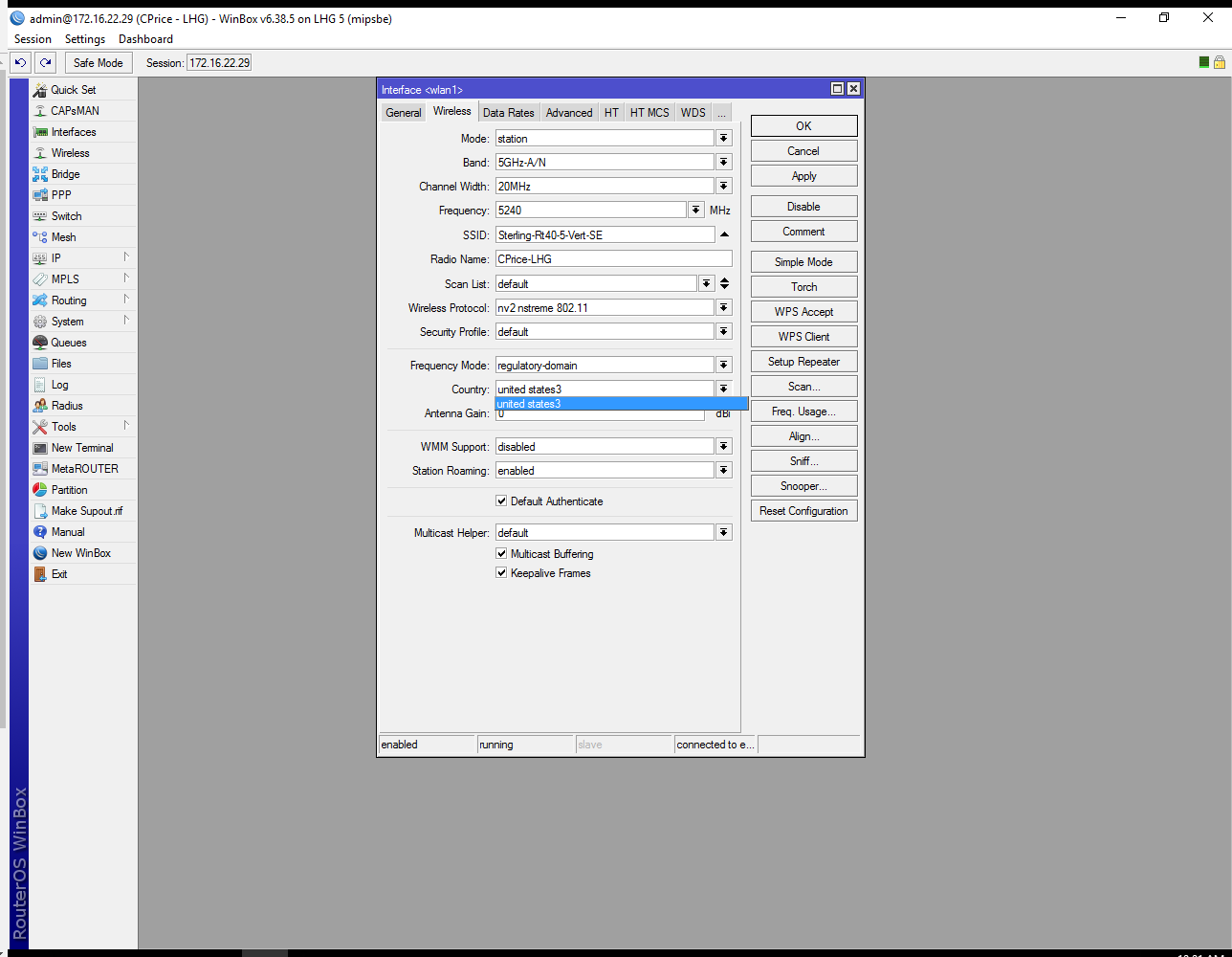The height and width of the screenshot is (957, 1232).
Task: Open Radius via its sidebar icon
Action: coord(40,406)
